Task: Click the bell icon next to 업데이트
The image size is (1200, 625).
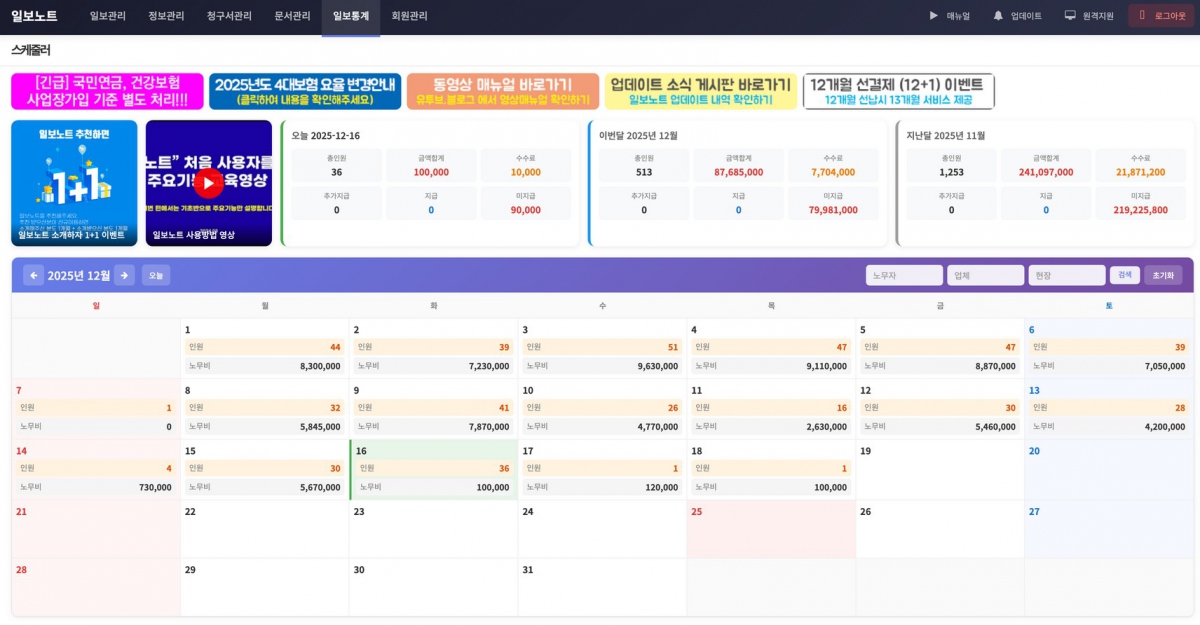Action: pos(997,15)
